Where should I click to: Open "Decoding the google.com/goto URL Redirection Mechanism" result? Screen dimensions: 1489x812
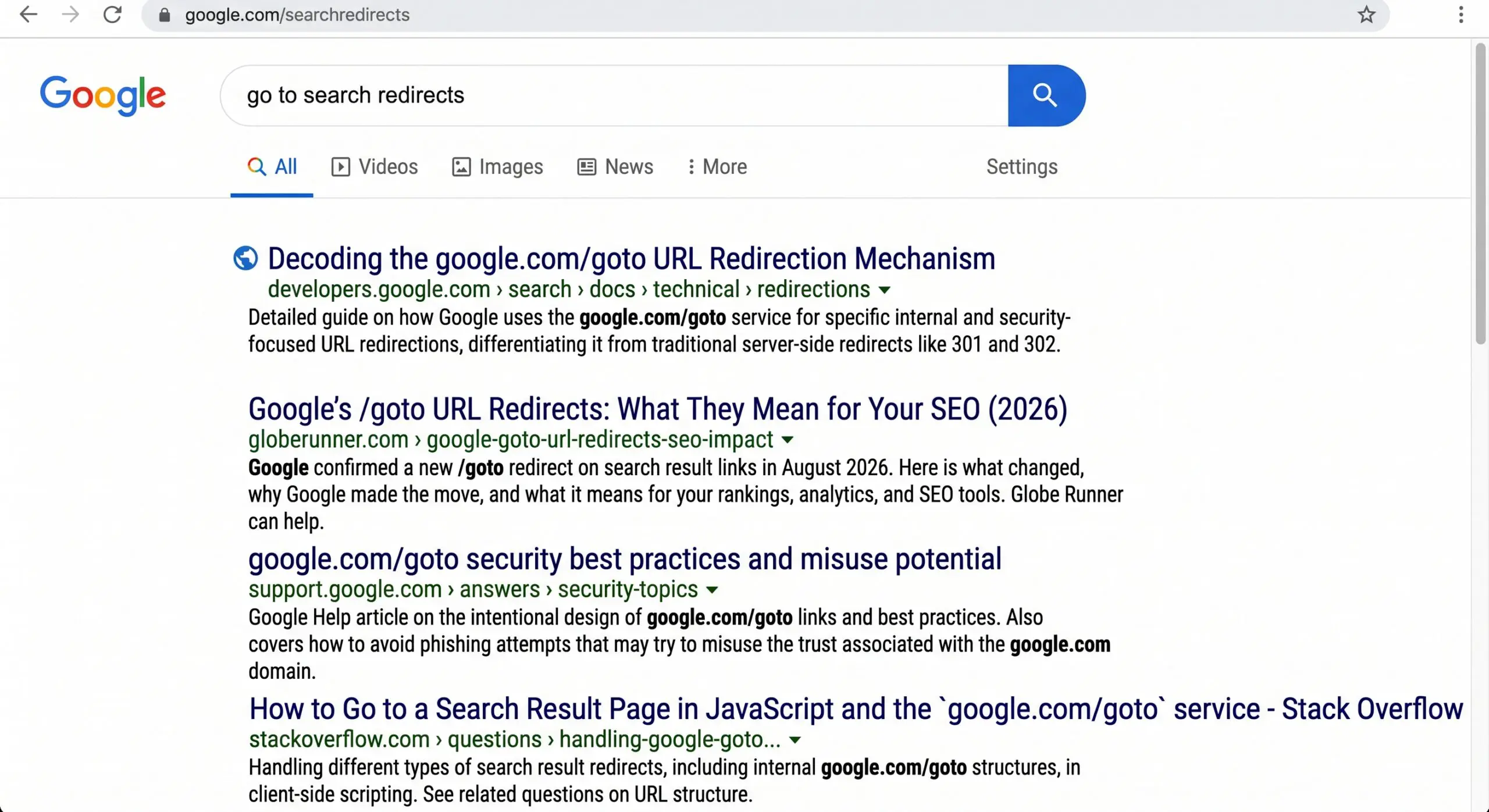click(631, 259)
